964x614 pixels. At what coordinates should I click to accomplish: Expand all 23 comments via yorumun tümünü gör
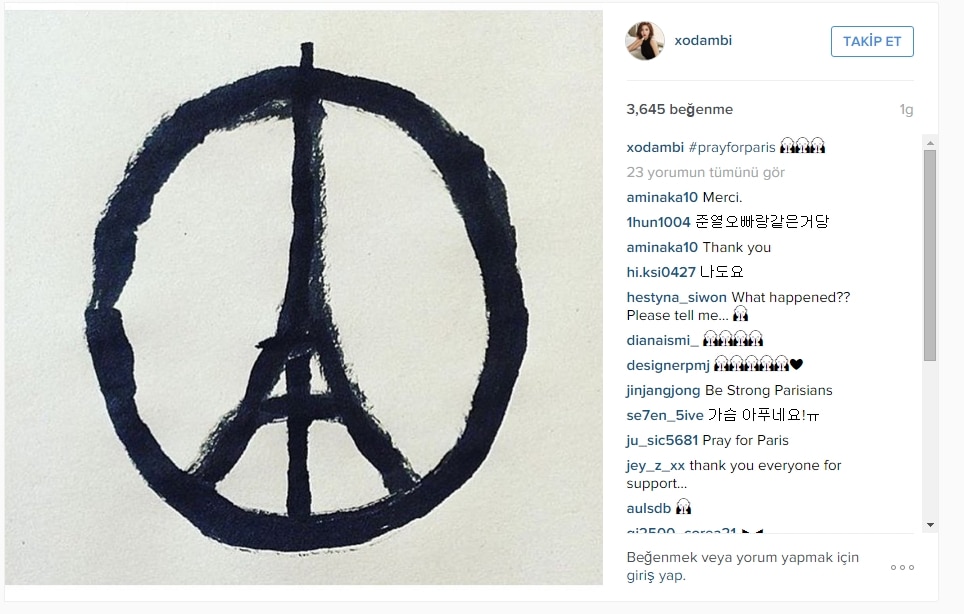coord(705,173)
